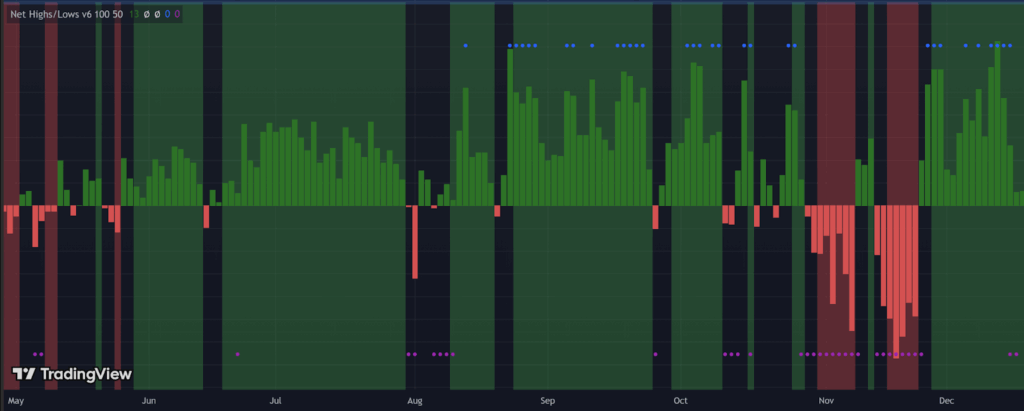Click the TradingView logo icon
This screenshot has width=1024, height=411.
24,374
